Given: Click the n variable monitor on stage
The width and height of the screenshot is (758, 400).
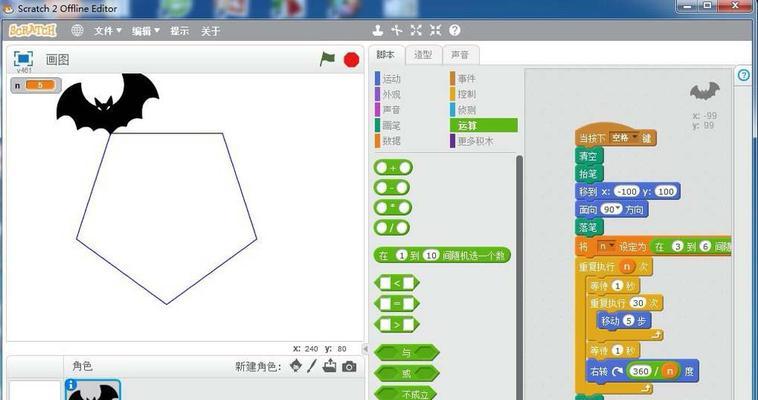Looking at the screenshot, I should [x=36, y=85].
